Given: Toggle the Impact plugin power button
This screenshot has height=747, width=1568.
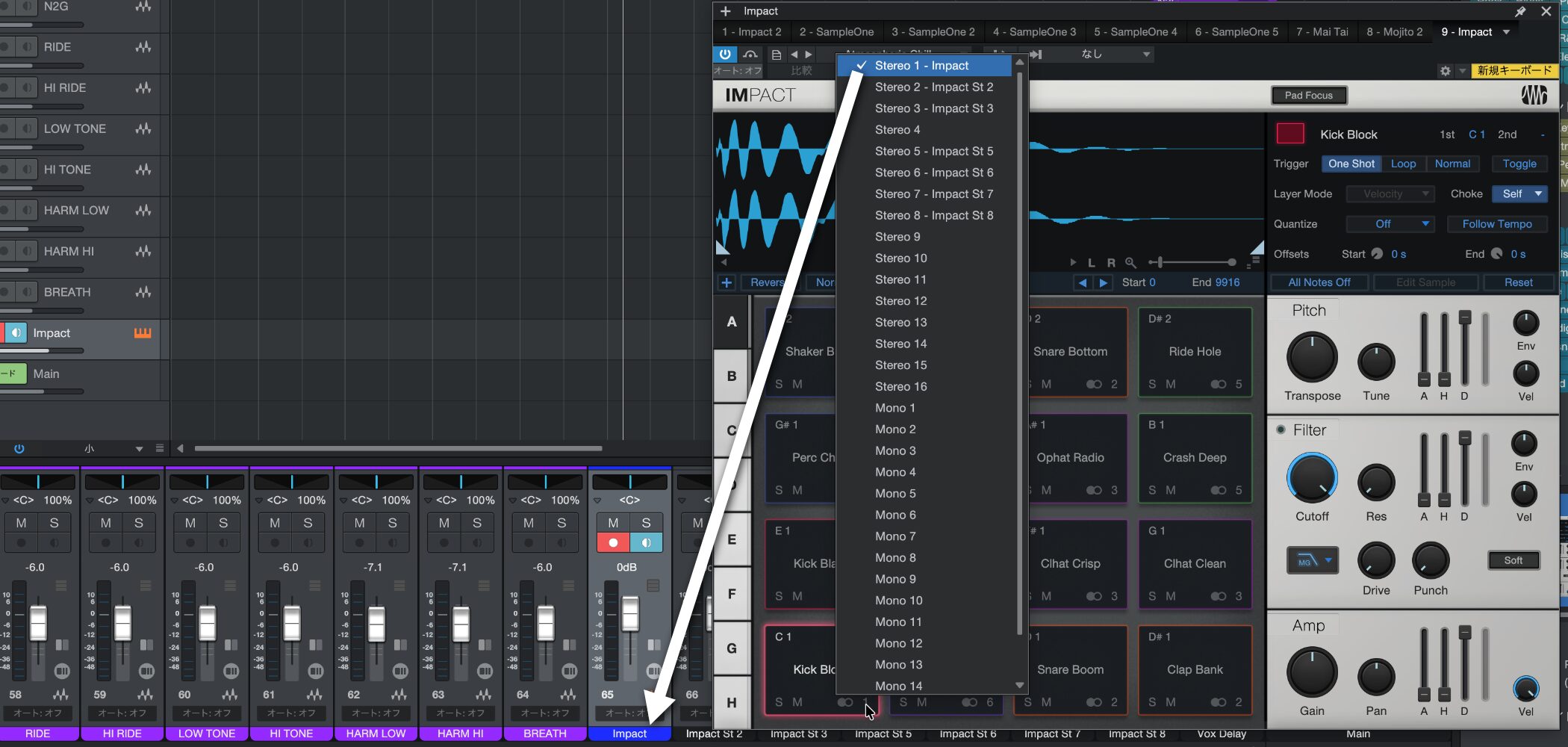Looking at the screenshot, I should point(725,54).
